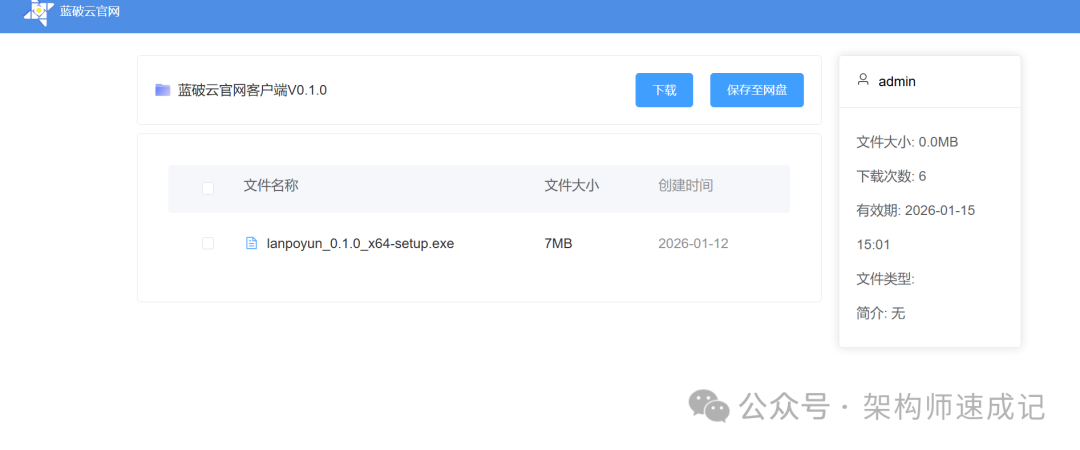This screenshot has height=450, width=1080.
Task: Click the 2026-01-12 creation date cell
Action: click(x=693, y=243)
